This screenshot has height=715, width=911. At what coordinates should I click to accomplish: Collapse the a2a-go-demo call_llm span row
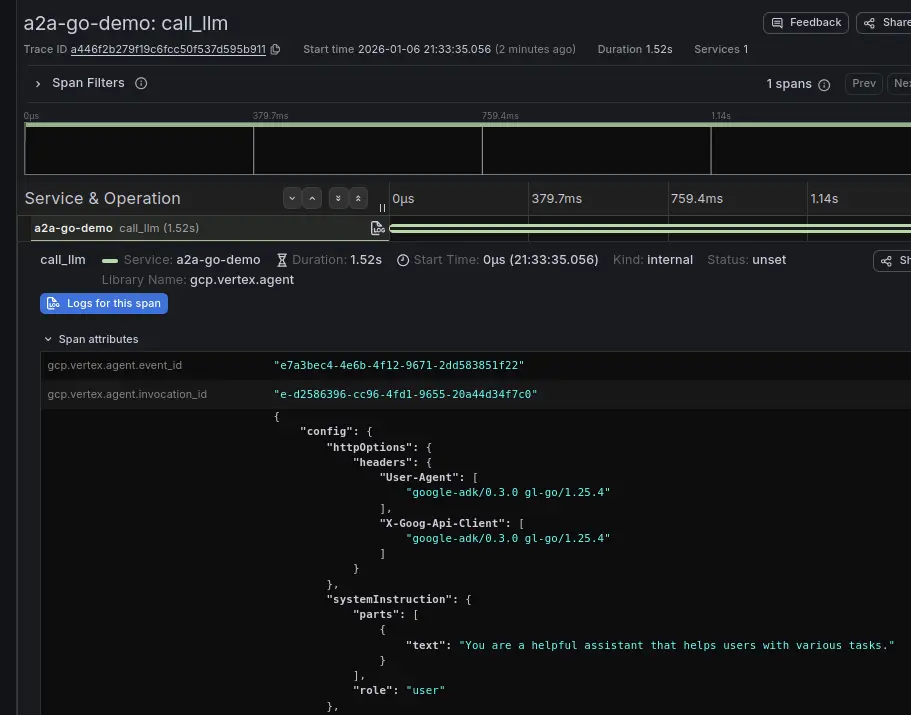[115, 228]
